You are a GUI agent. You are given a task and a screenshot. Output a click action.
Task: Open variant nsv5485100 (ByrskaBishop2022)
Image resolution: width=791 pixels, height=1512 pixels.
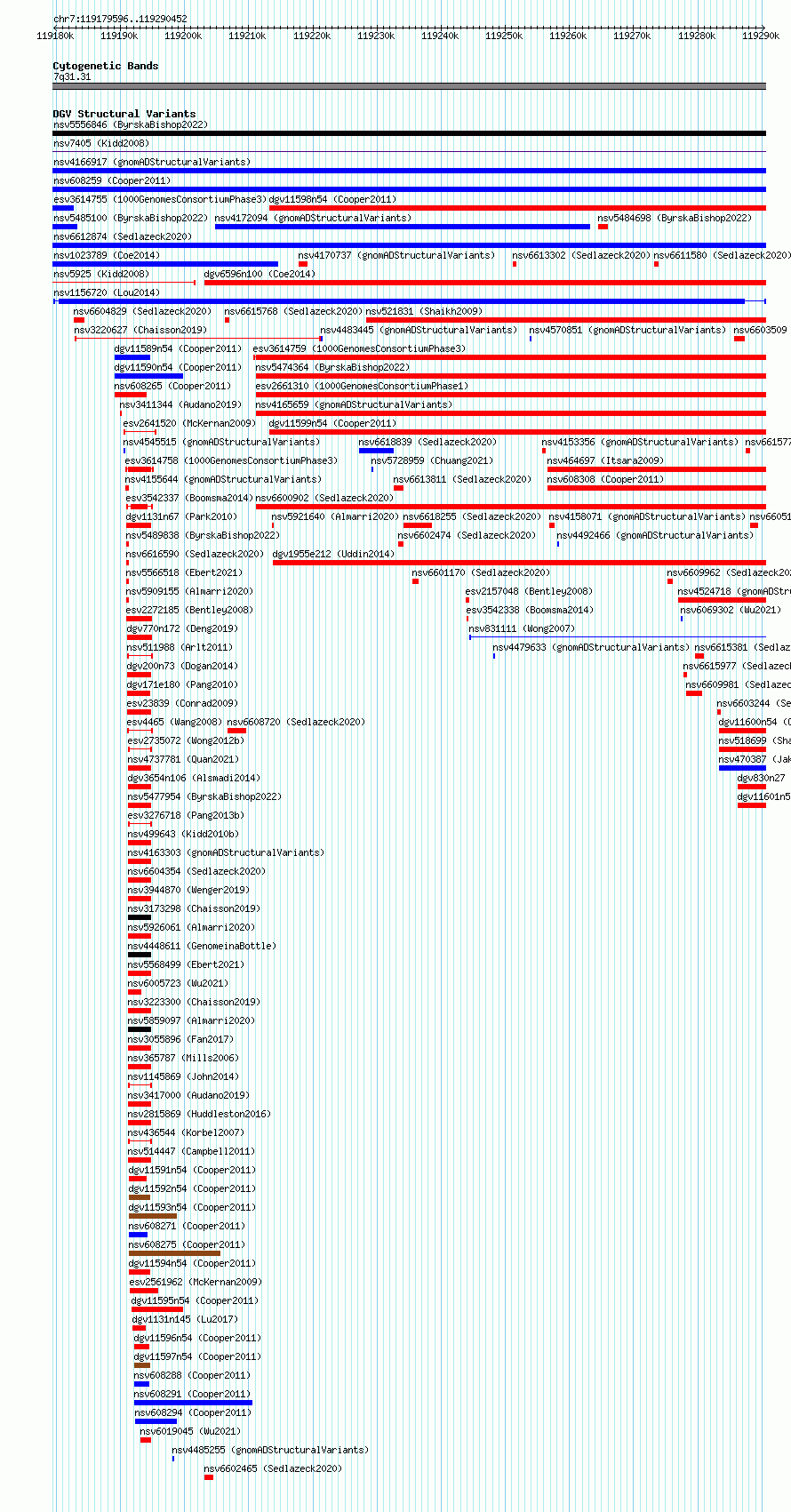click(x=131, y=218)
